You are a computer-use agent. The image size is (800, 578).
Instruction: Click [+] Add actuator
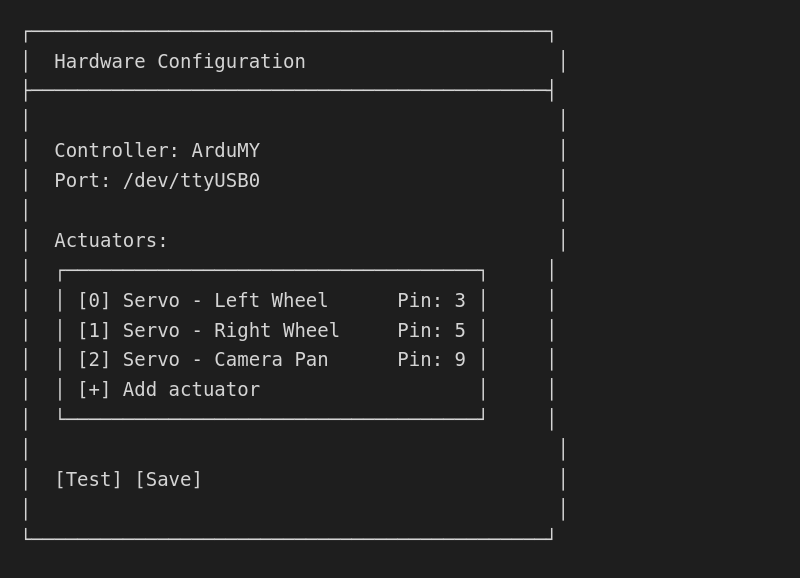[x=168, y=389]
